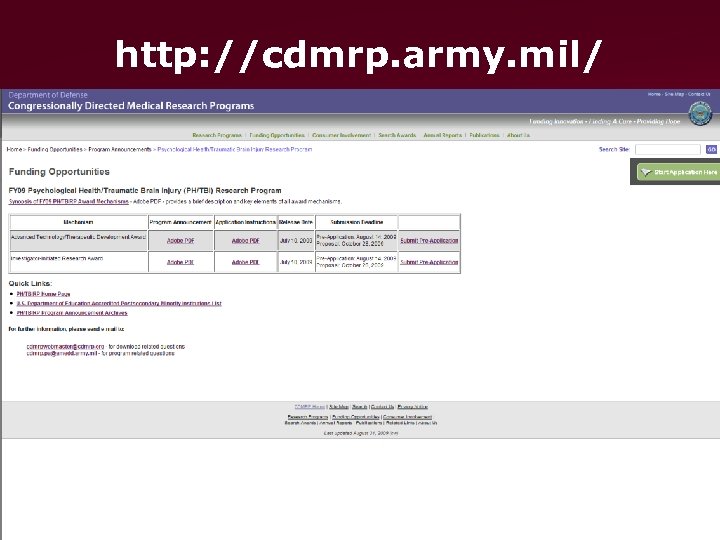Screen dimensions: 720x540
Task: Click the Privacy Notice footer link
Action: click(412, 407)
